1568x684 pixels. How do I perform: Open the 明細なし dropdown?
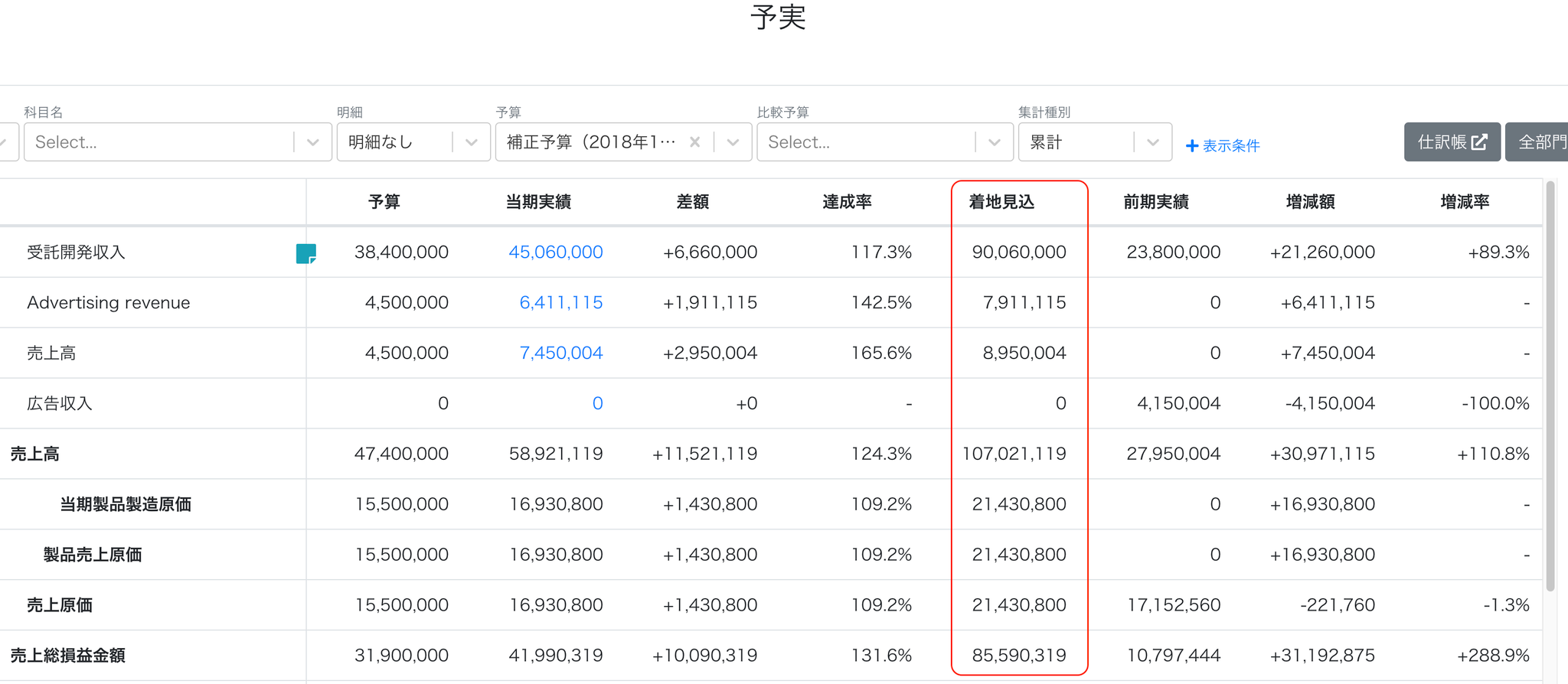pos(413,142)
